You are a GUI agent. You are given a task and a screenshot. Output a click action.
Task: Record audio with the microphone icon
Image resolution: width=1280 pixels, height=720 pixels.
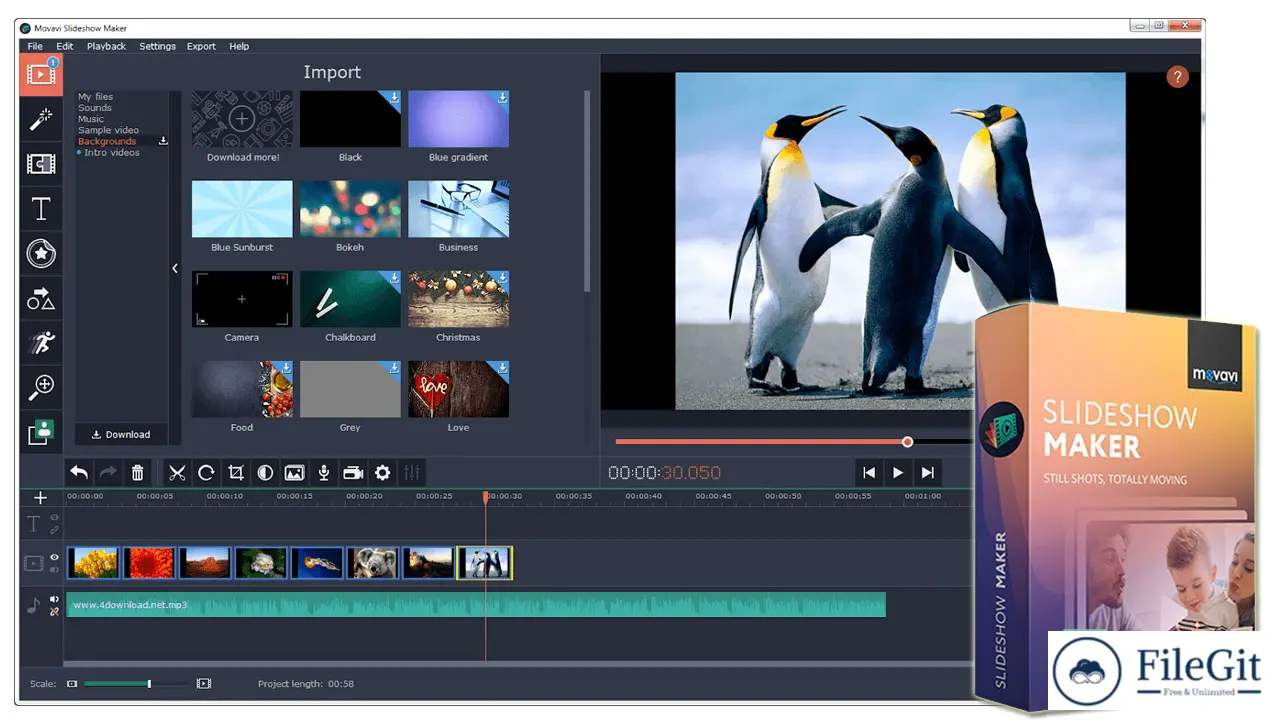(x=323, y=473)
